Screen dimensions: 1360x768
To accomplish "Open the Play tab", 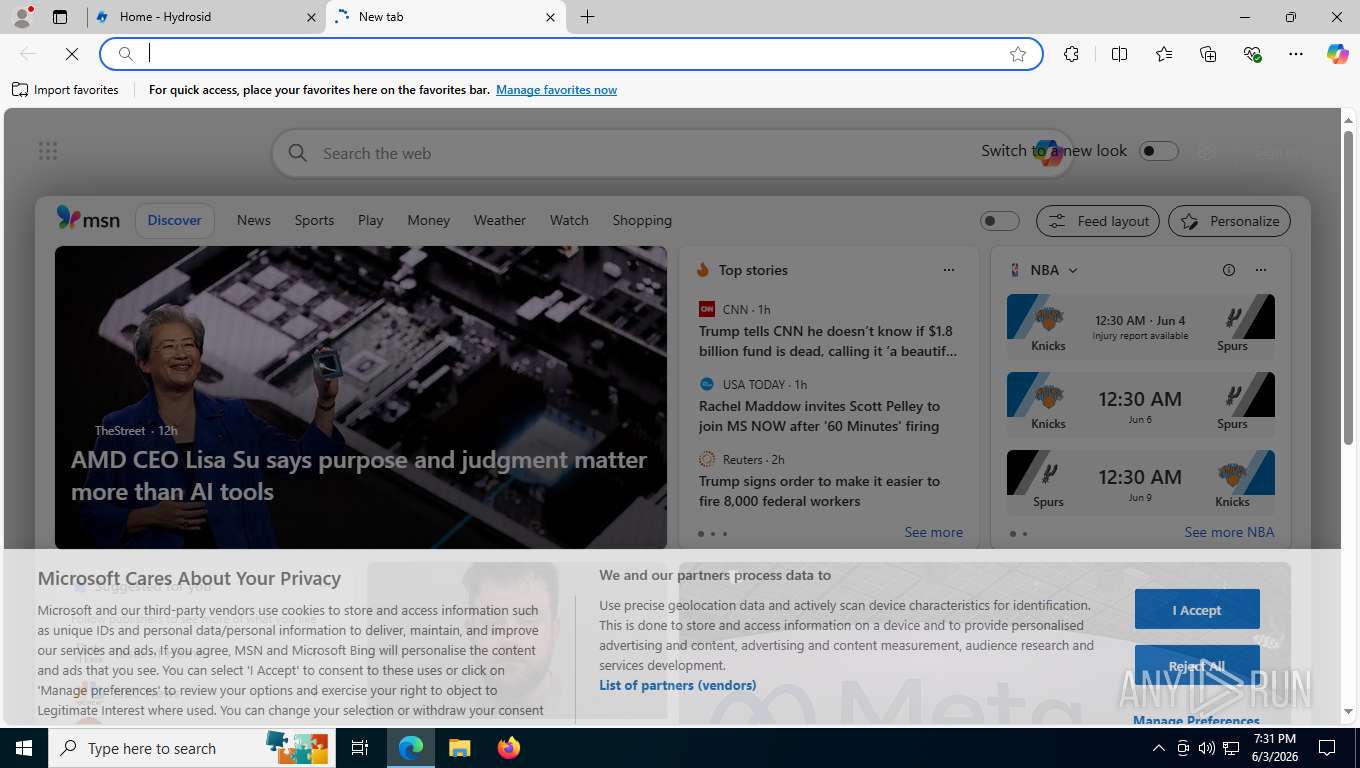I will (371, 220).
